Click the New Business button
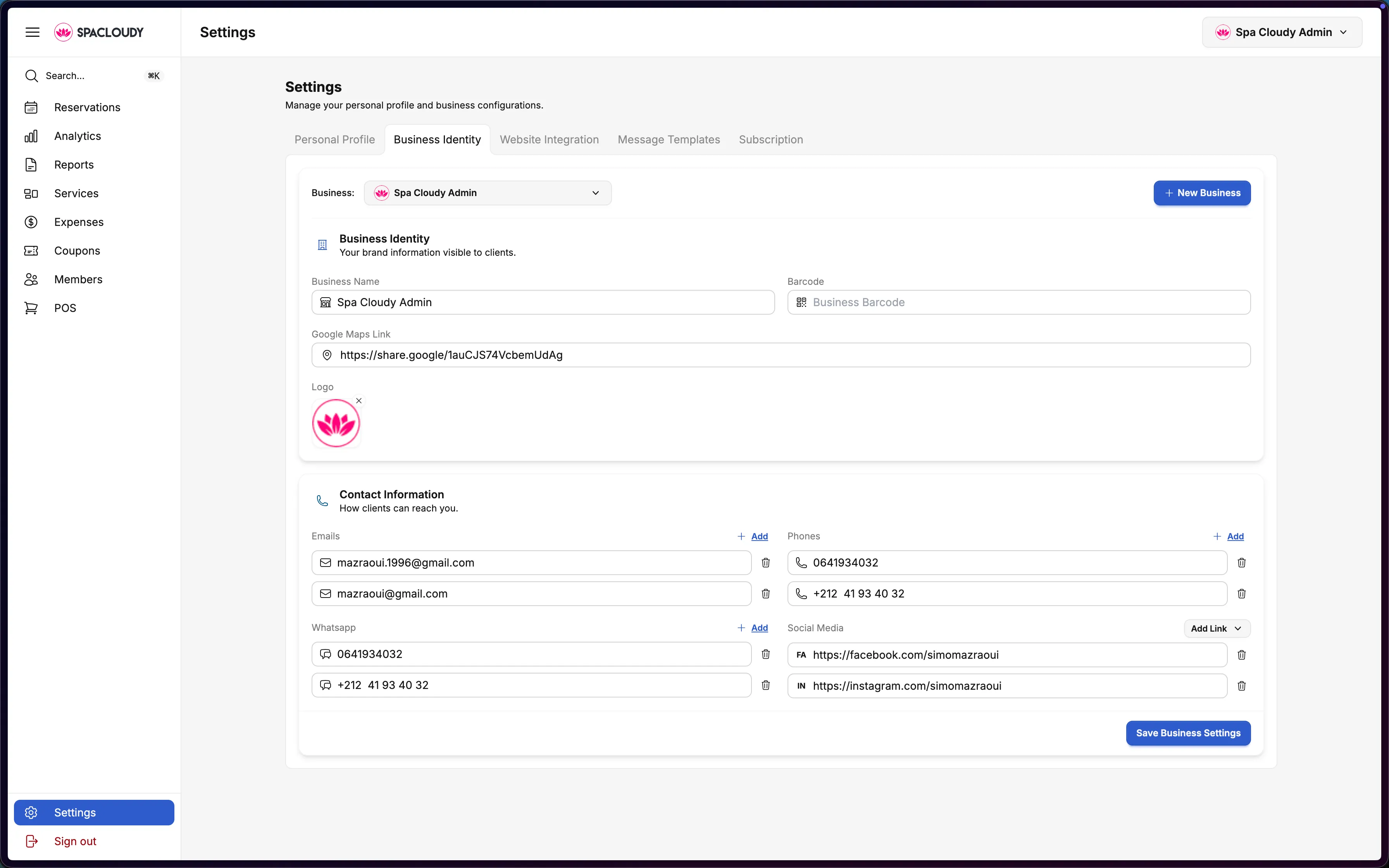 tap(1201, 193)
